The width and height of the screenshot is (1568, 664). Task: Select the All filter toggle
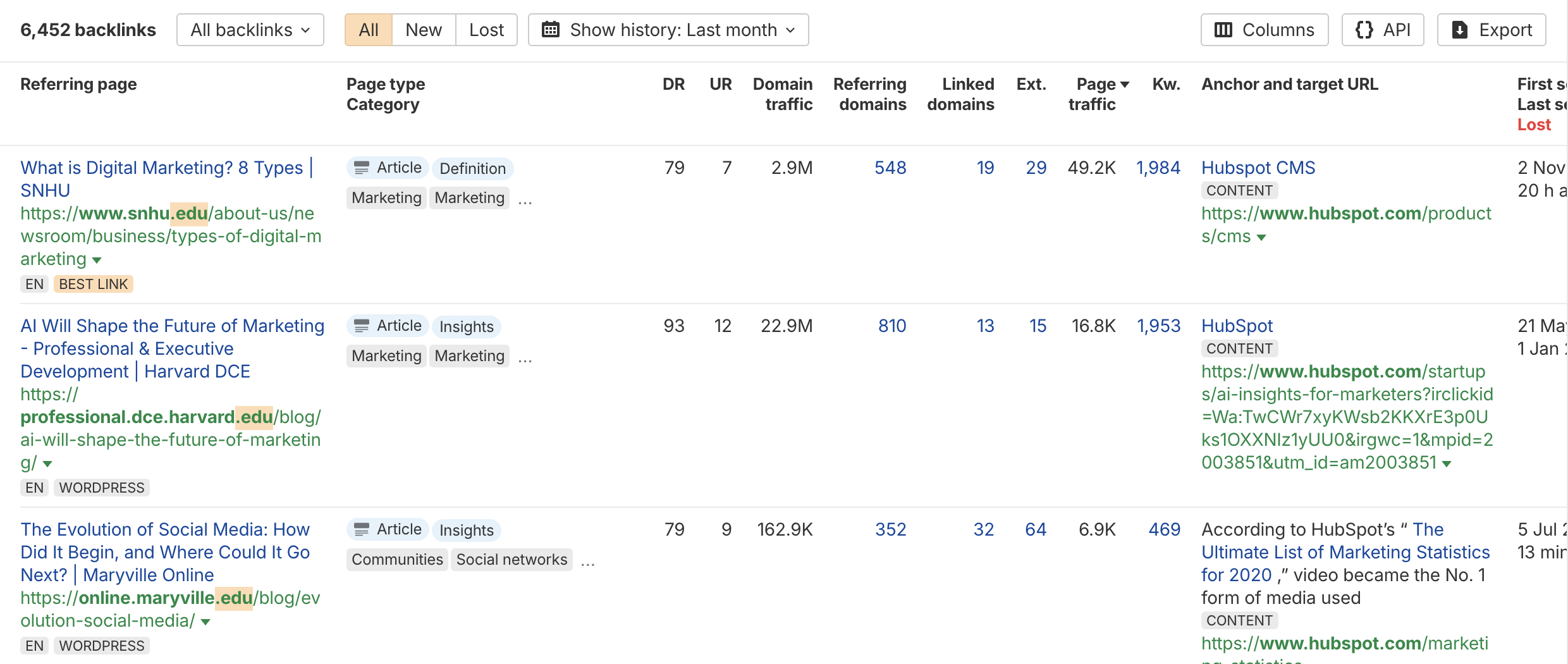coord(368,30)
